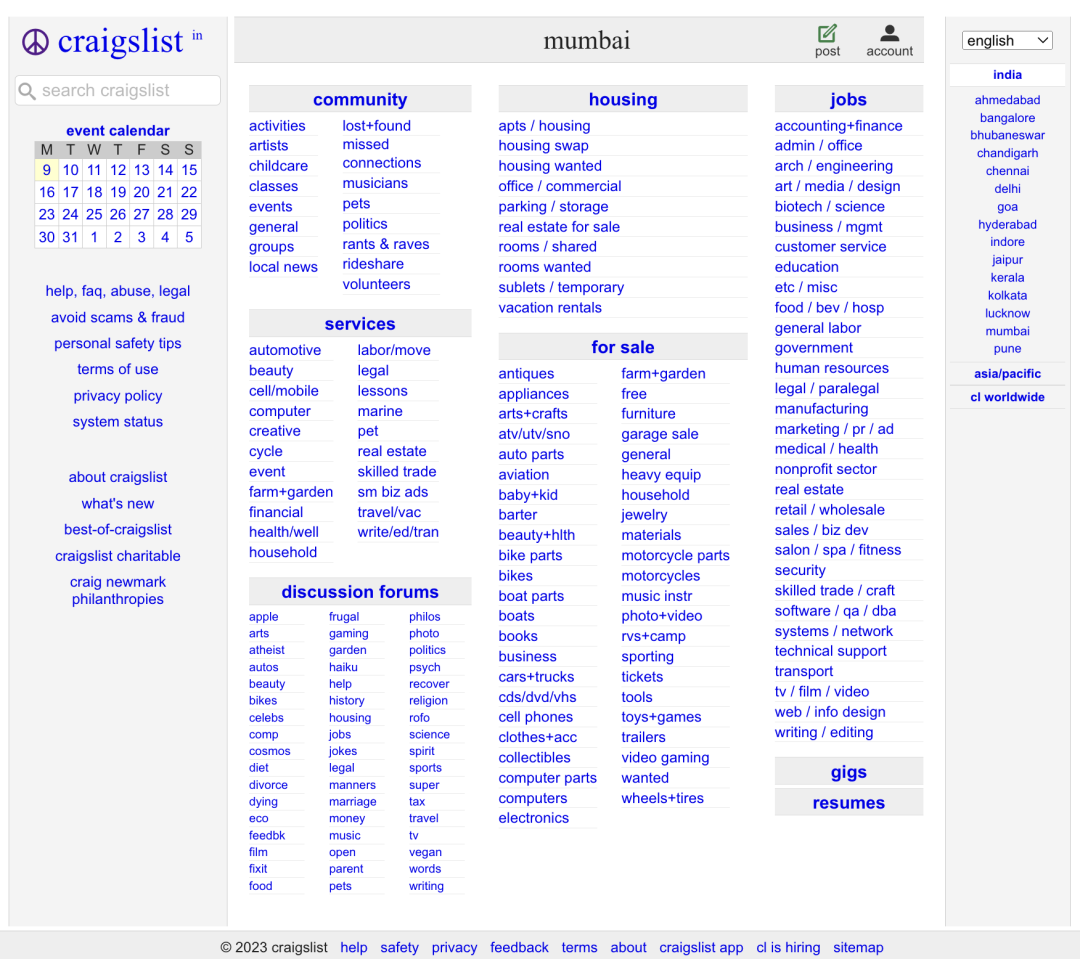Open footer feedback link
Image resolution: width=1080 pixels, height=959 pixels.
[x=519, y=948]
